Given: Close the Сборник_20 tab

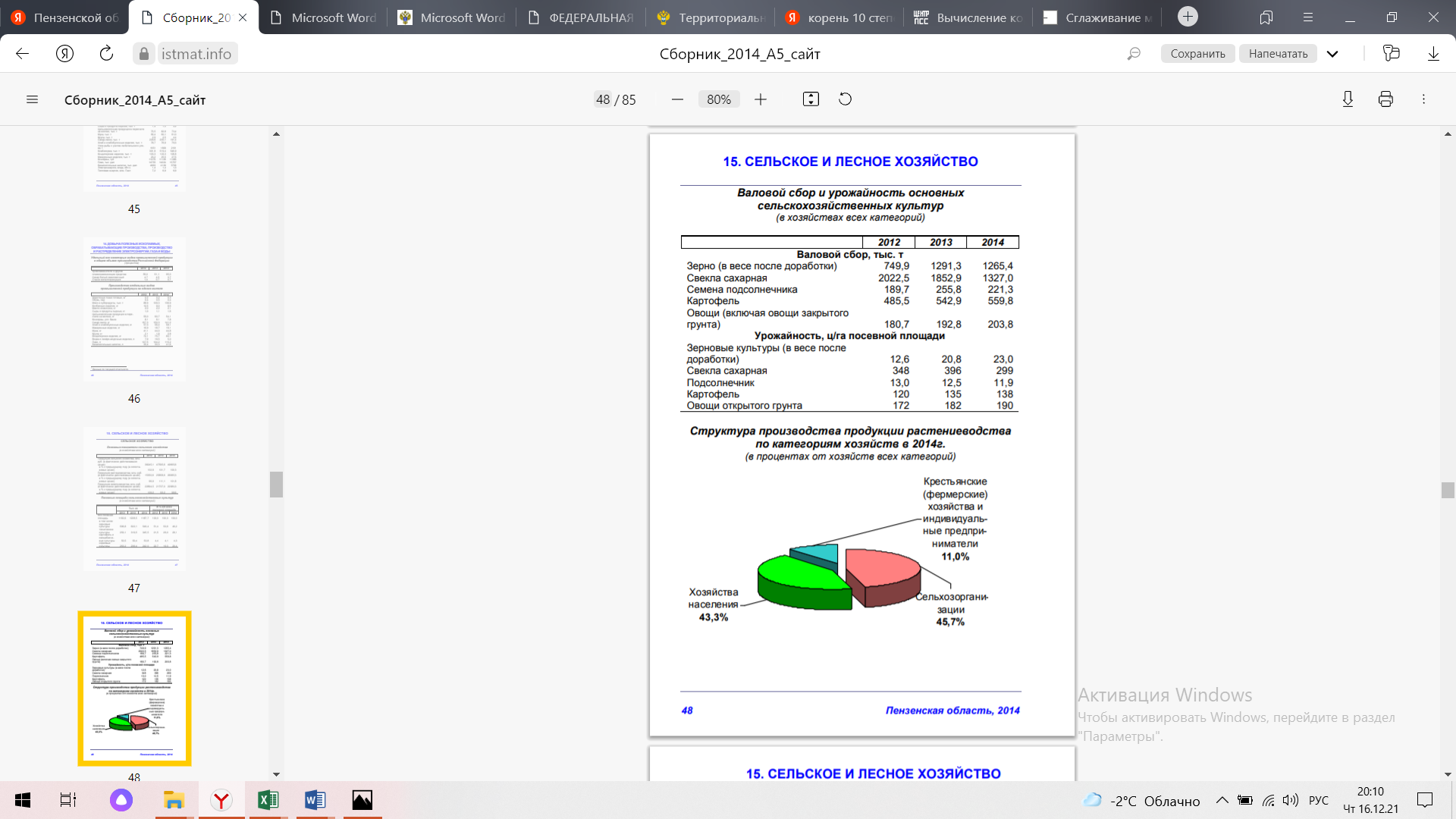Looking at the screenshot, I should click(x=243, y=17).
